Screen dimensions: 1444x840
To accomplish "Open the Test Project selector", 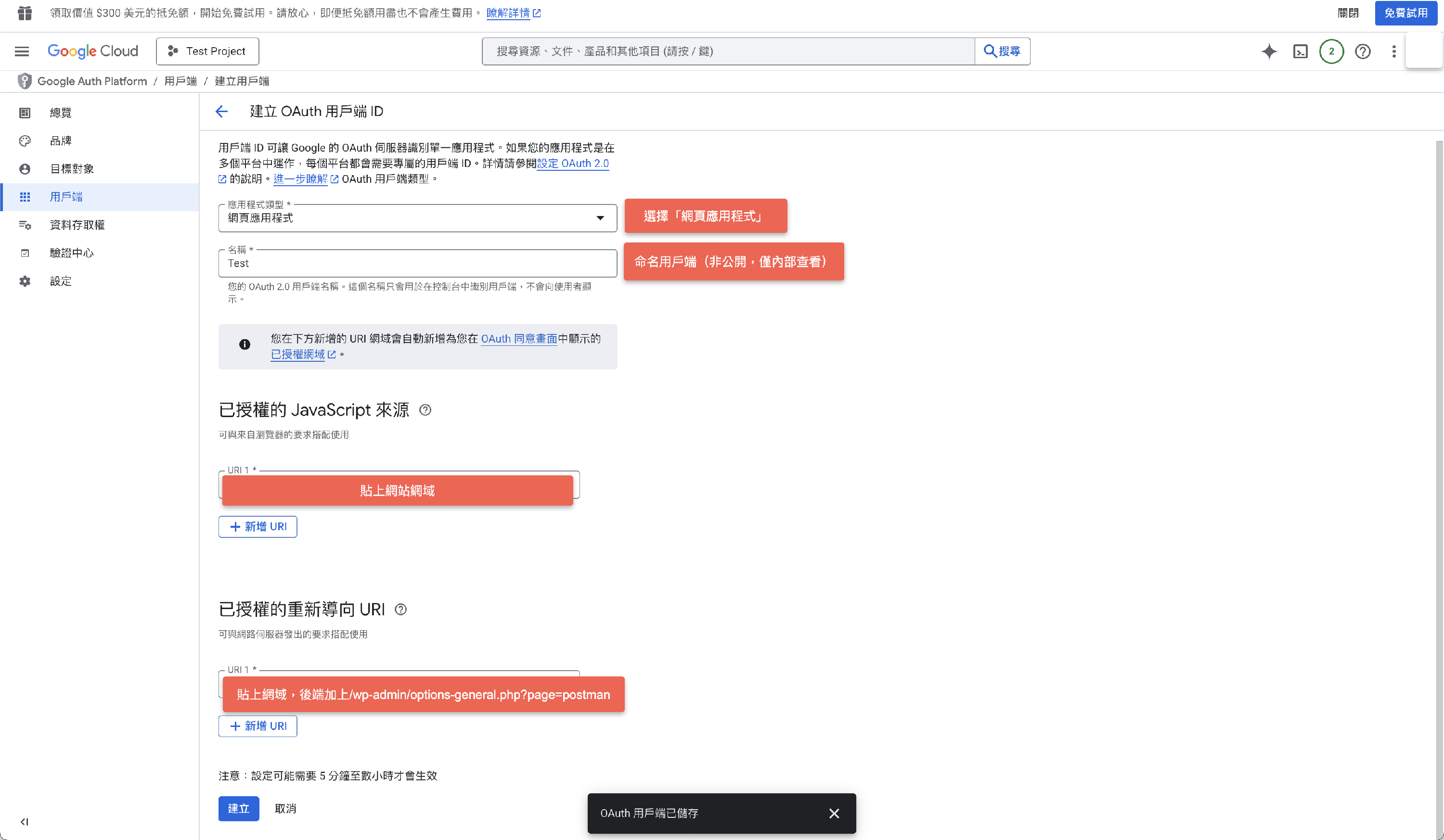I will 207,51.
